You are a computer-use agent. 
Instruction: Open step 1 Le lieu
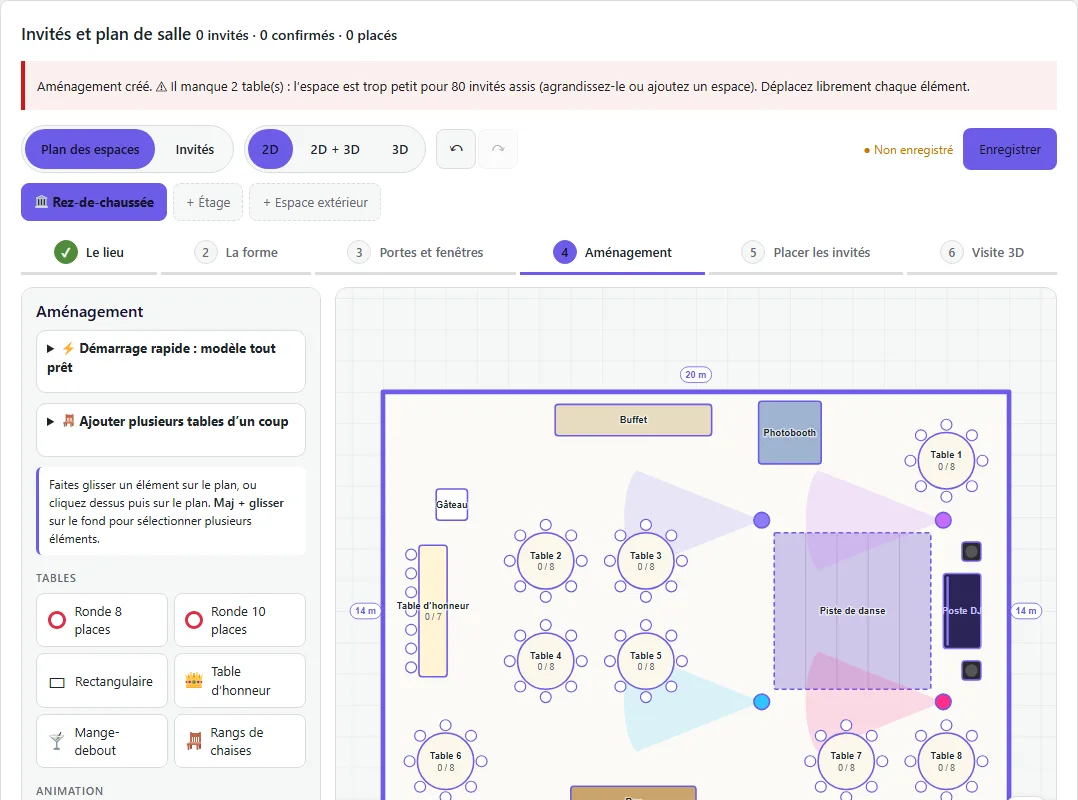coord(89,252)
